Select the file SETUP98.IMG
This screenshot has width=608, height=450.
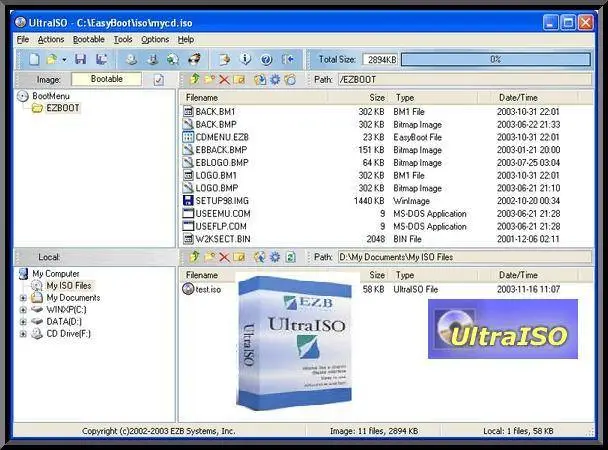pyautogui.click(x=222, y=201)
